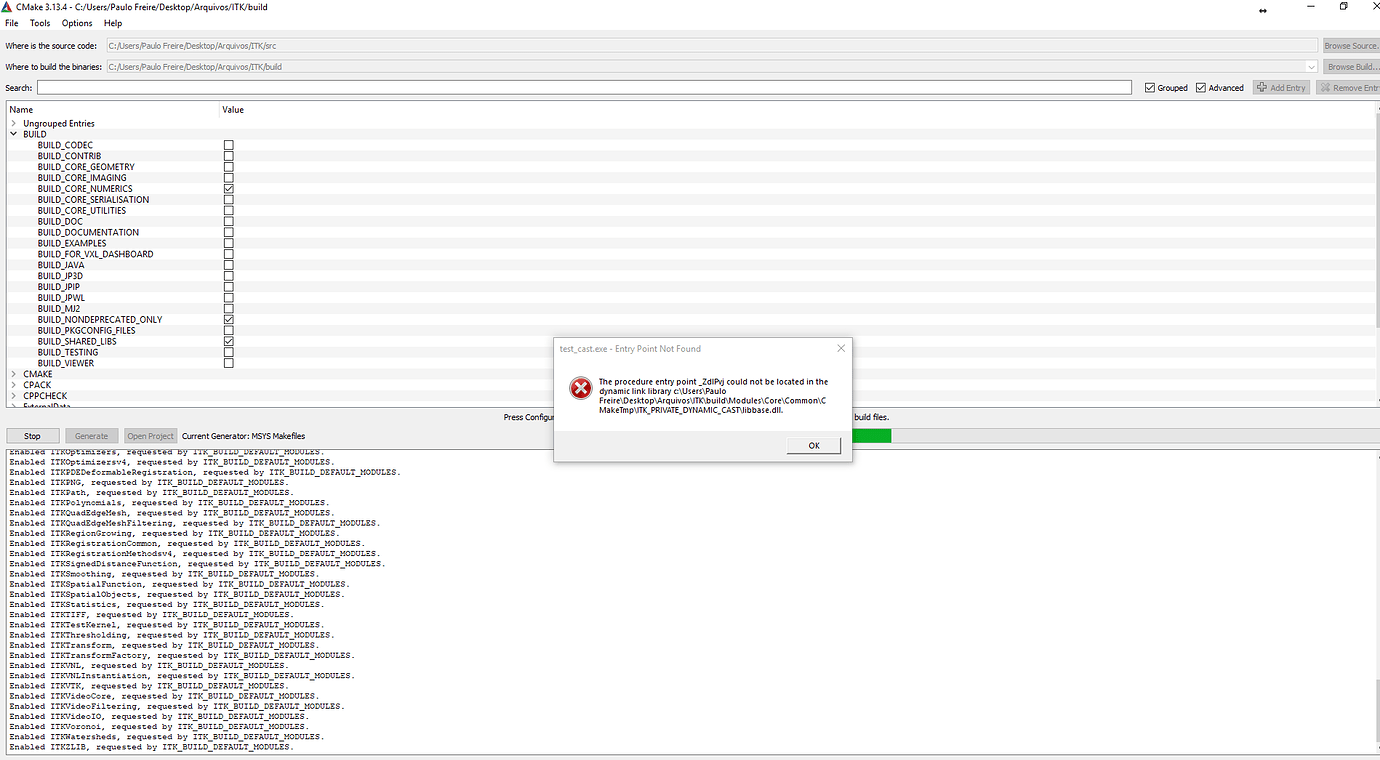The image size is (1380, 760).
Task: Click the source code path field
Action: [712, 46]
